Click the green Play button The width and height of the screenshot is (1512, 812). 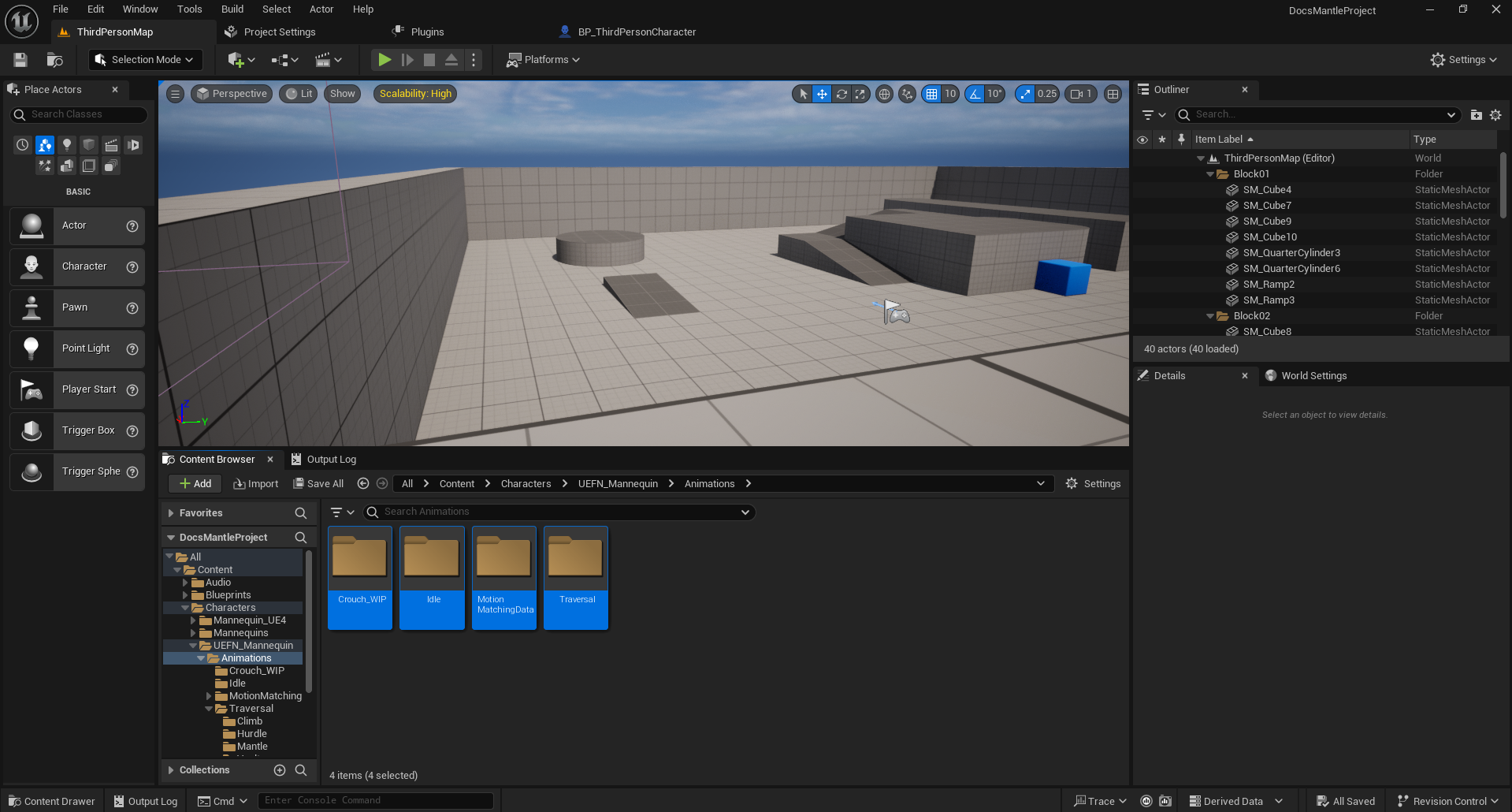click(x=385, y=60)
